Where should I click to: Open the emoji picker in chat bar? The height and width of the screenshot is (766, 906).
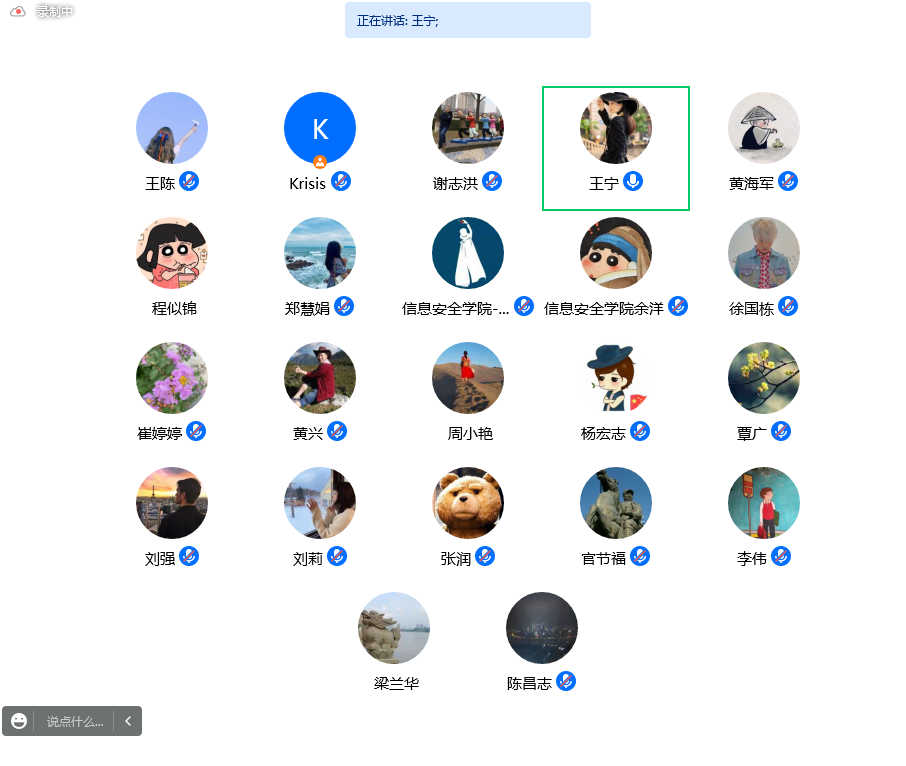[19, 721]
